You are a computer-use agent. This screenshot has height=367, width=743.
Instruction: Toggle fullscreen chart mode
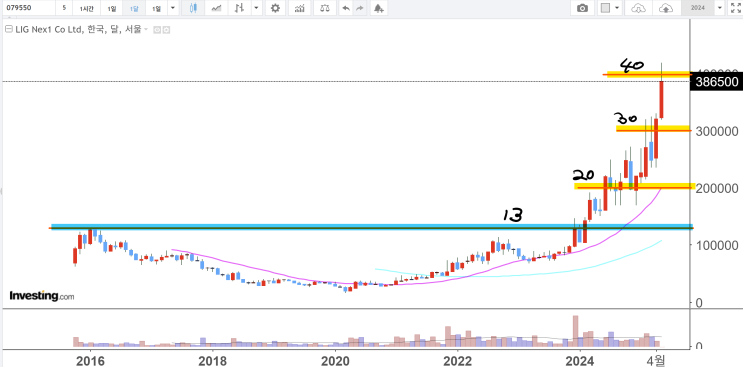(735, 8)
